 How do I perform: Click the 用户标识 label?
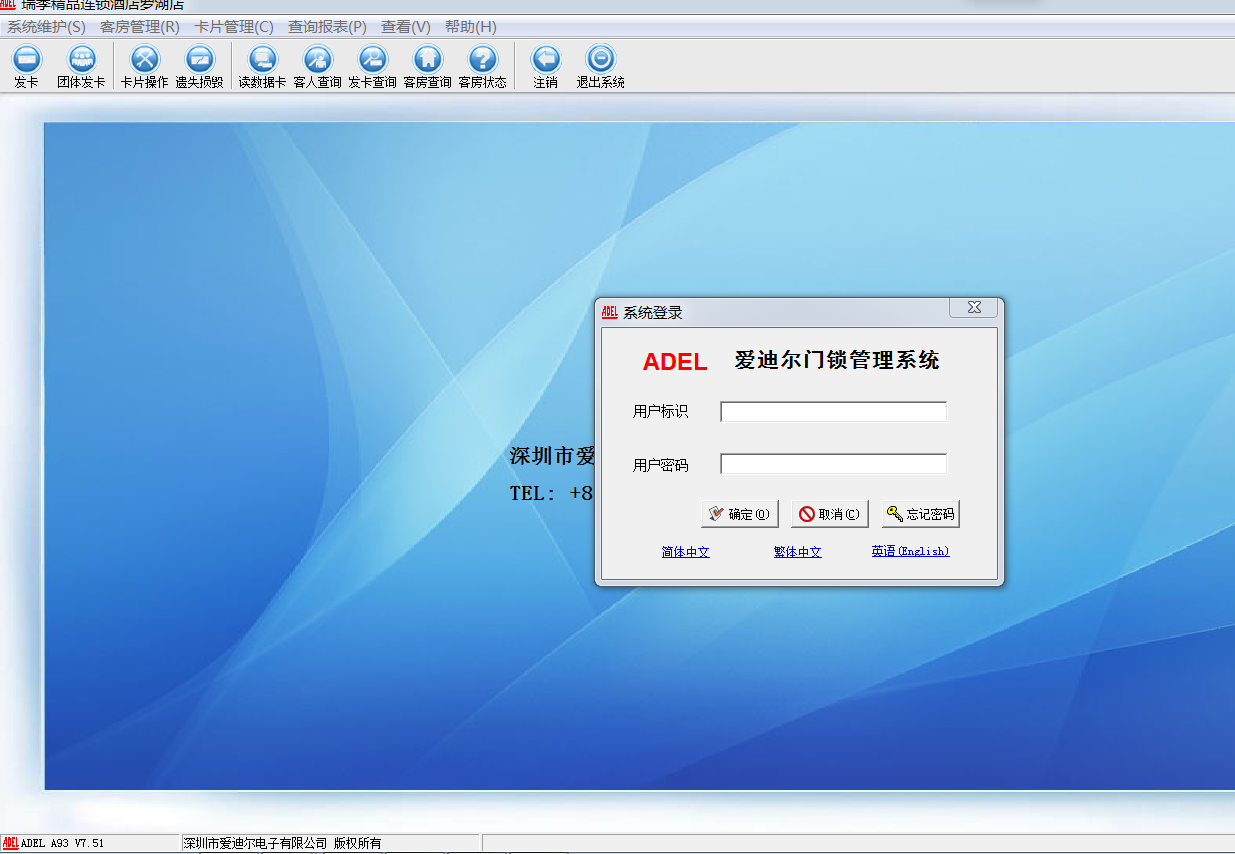pyautogui.click(x=661, y=412)
